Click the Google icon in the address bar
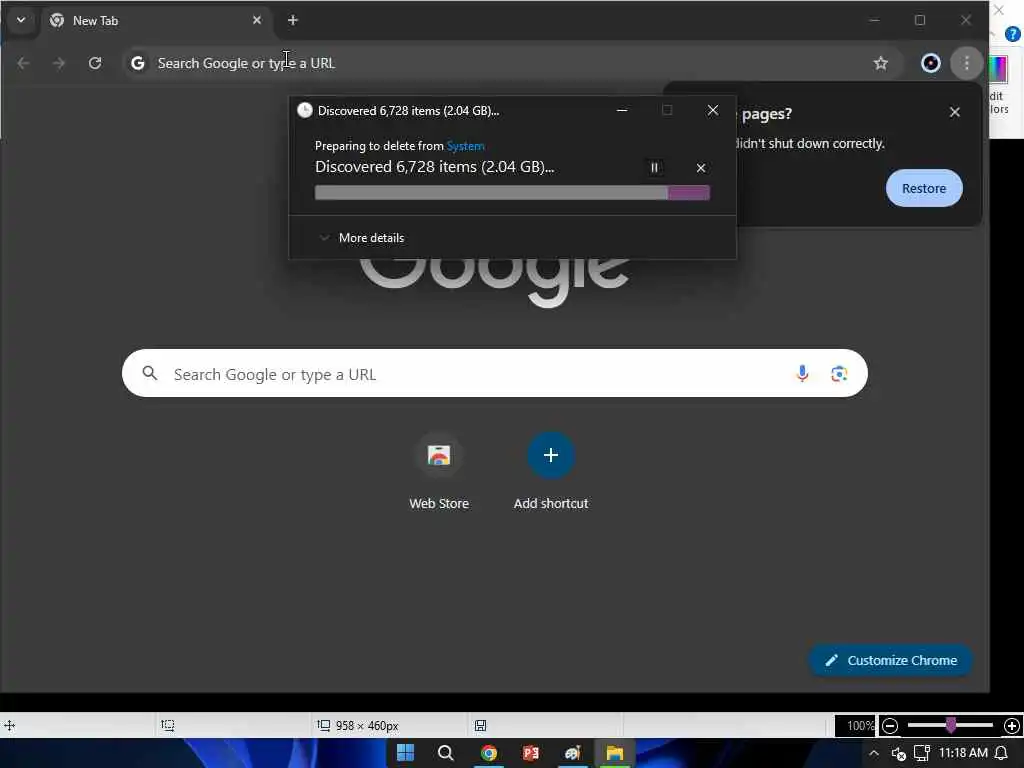The image size is (1024, 768). point(138,63)
